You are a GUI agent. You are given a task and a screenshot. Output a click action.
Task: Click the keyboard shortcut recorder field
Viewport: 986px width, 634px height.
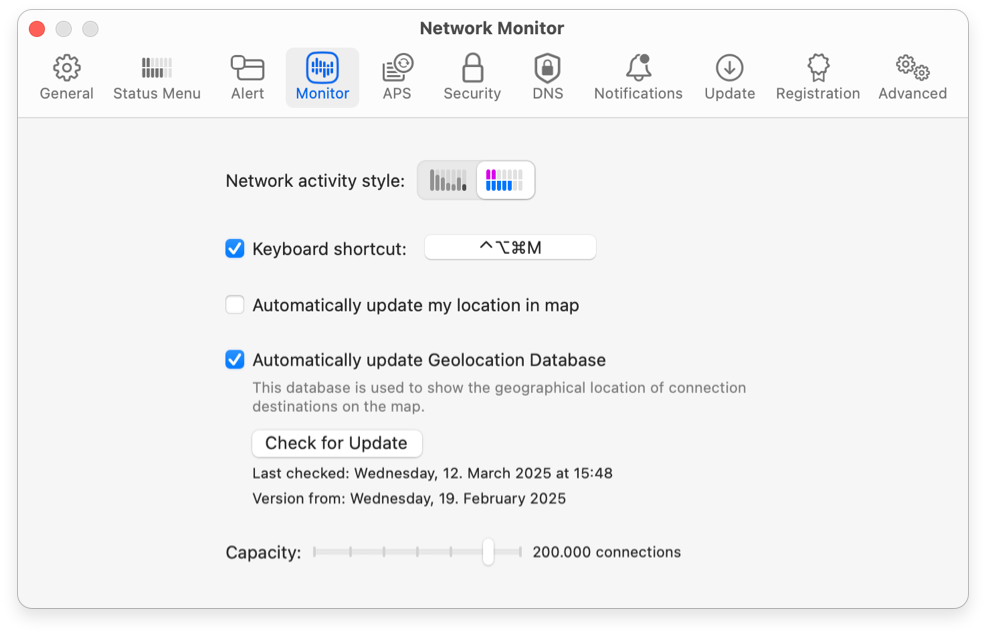510,247
